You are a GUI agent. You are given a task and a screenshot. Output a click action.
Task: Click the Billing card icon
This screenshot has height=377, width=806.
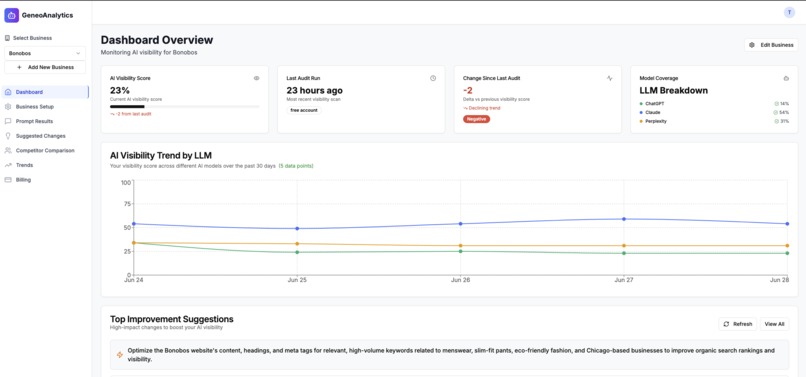[x=8, y=180]
